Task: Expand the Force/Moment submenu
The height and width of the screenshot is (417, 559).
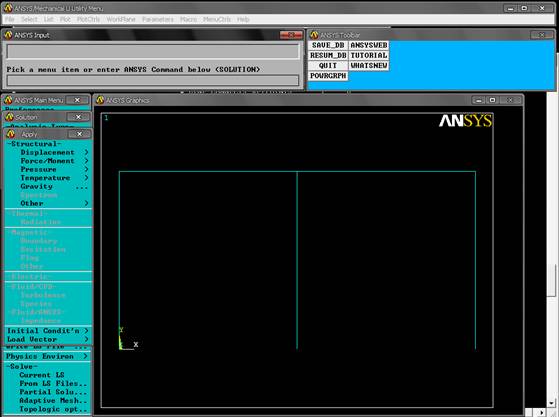Action: pyautogui.click(x=48, y=161)
